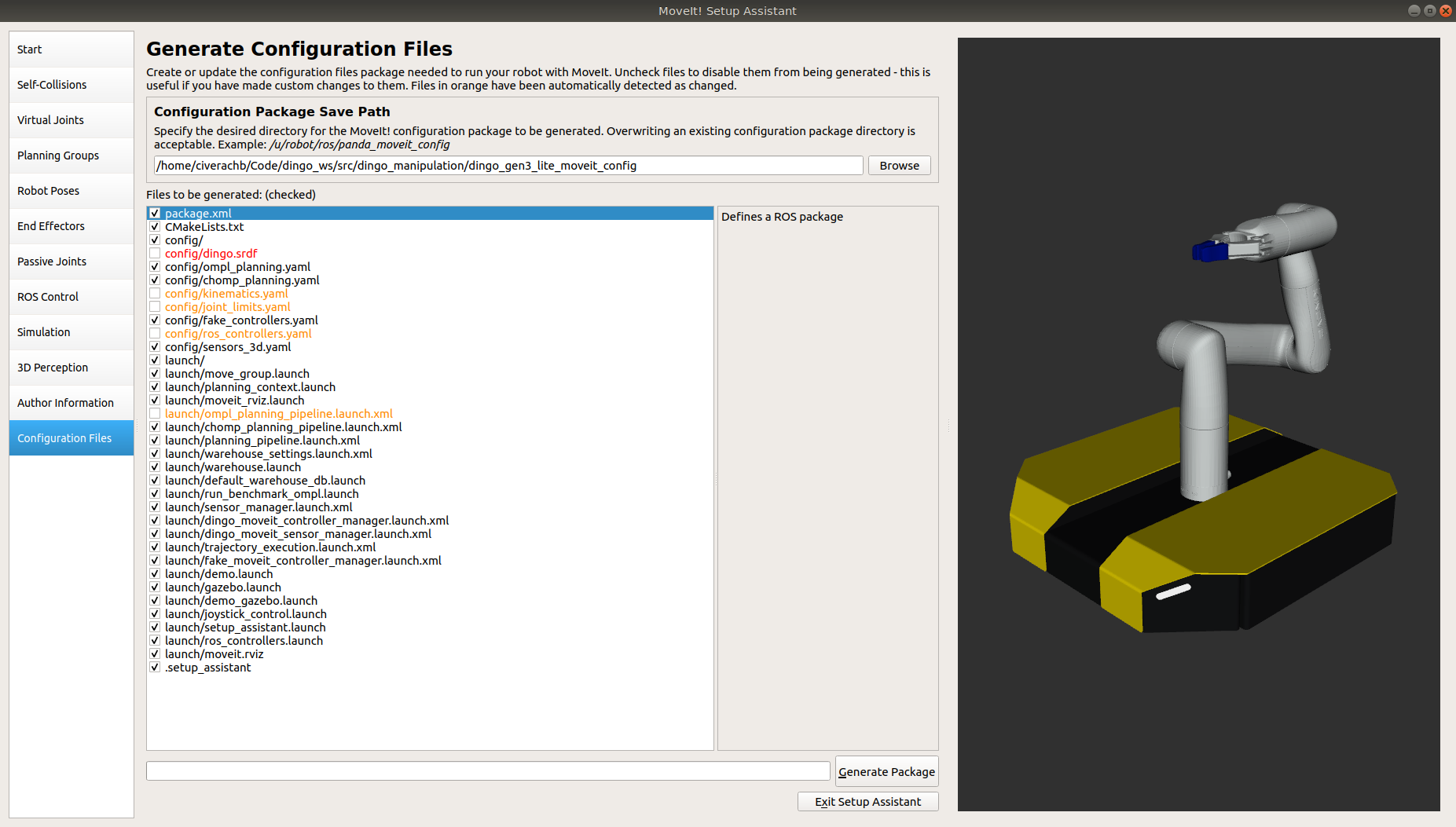Uncheck CMakeLists.txt checkbox
1456x827 pixels.
click(x=155, y=227)
